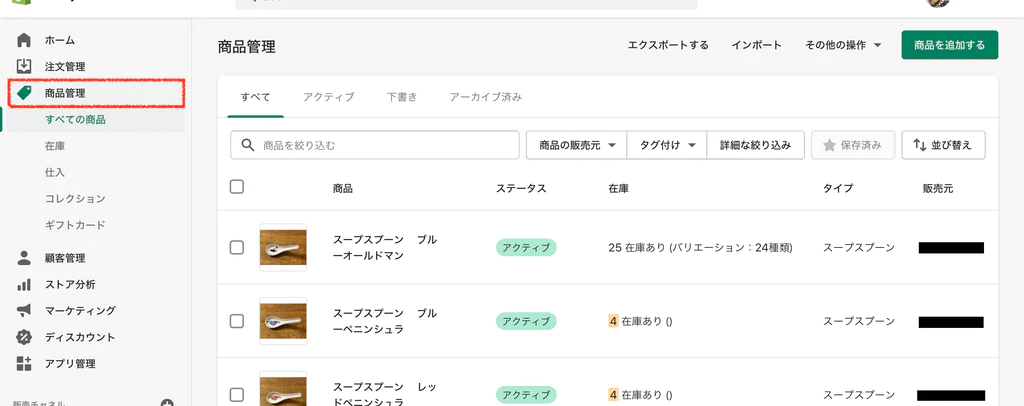Click the 商品を絞り込む search field
The width and height of the screenshot is (1024, 406).
point(375,145)
